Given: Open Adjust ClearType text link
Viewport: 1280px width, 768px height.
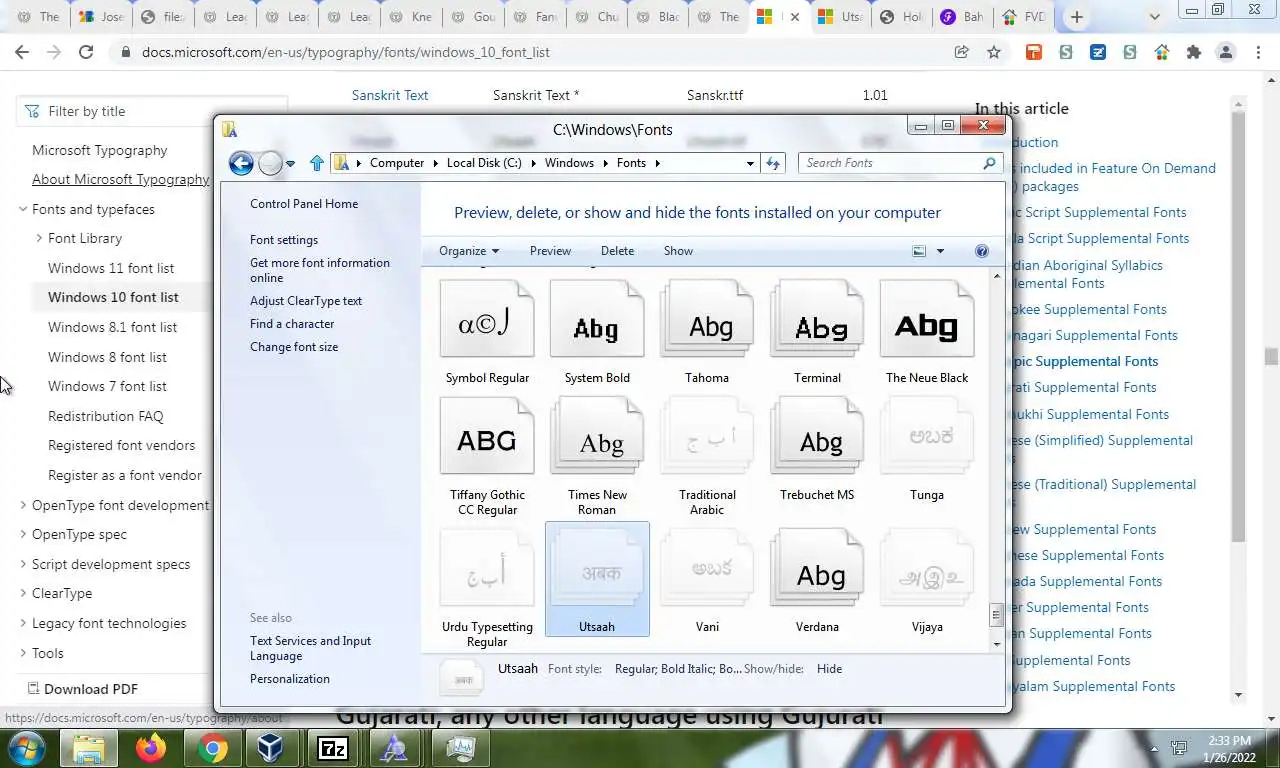Looking at the screenshot, I should tap(306, 301).
